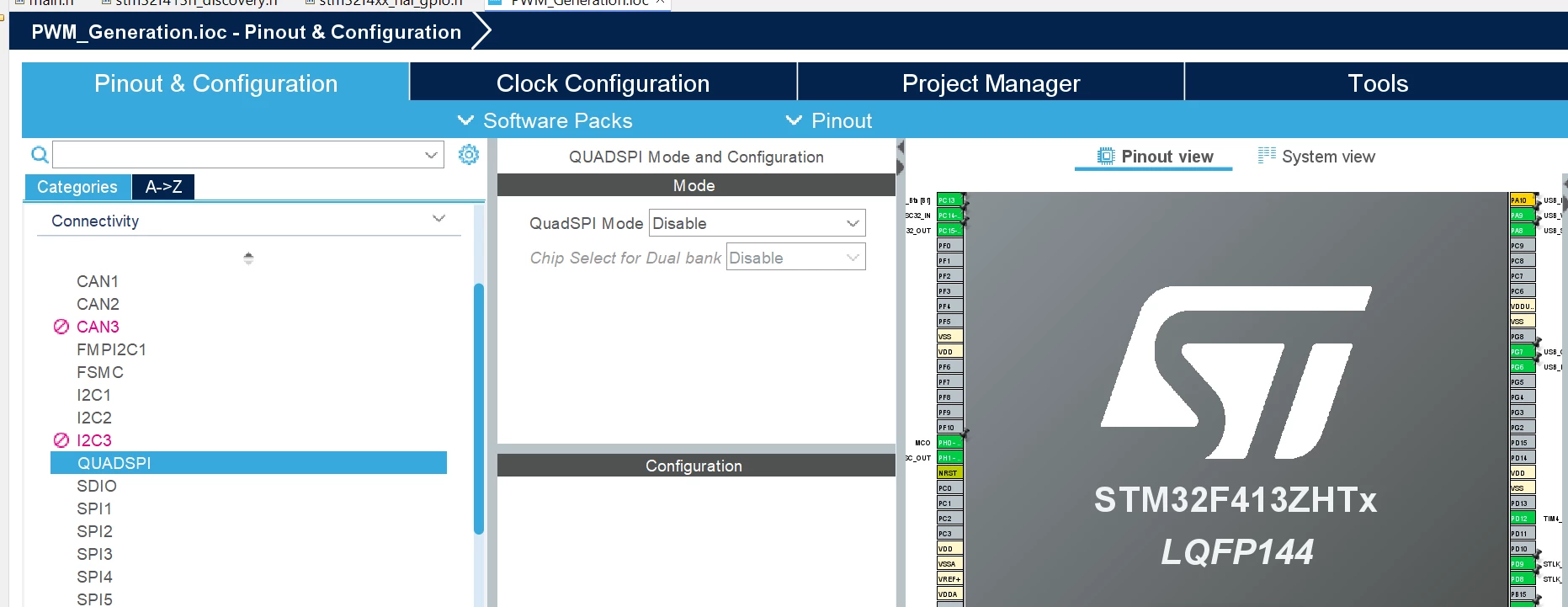Select SPI3 peripheral
The height and width of the screenshot is (607, 1568).
point(93,554)
